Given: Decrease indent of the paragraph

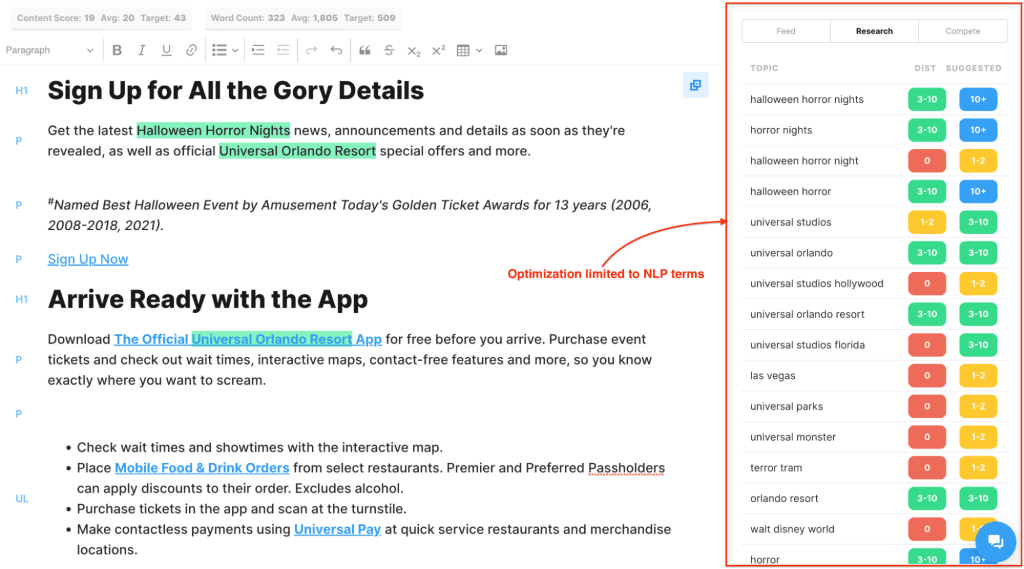Looking at the screenshot, I should [x=283, y=50].
